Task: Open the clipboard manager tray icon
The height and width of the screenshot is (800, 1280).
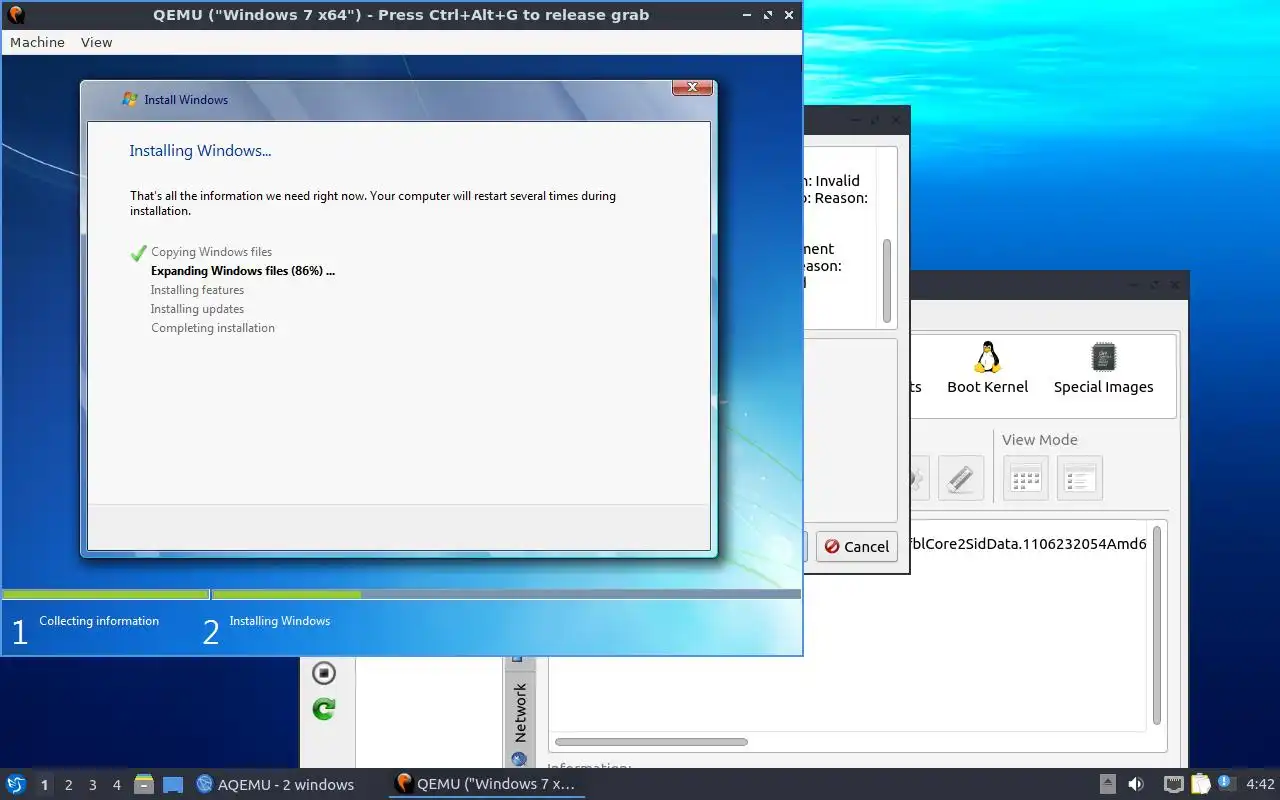Action: [x=1200, y=784]
